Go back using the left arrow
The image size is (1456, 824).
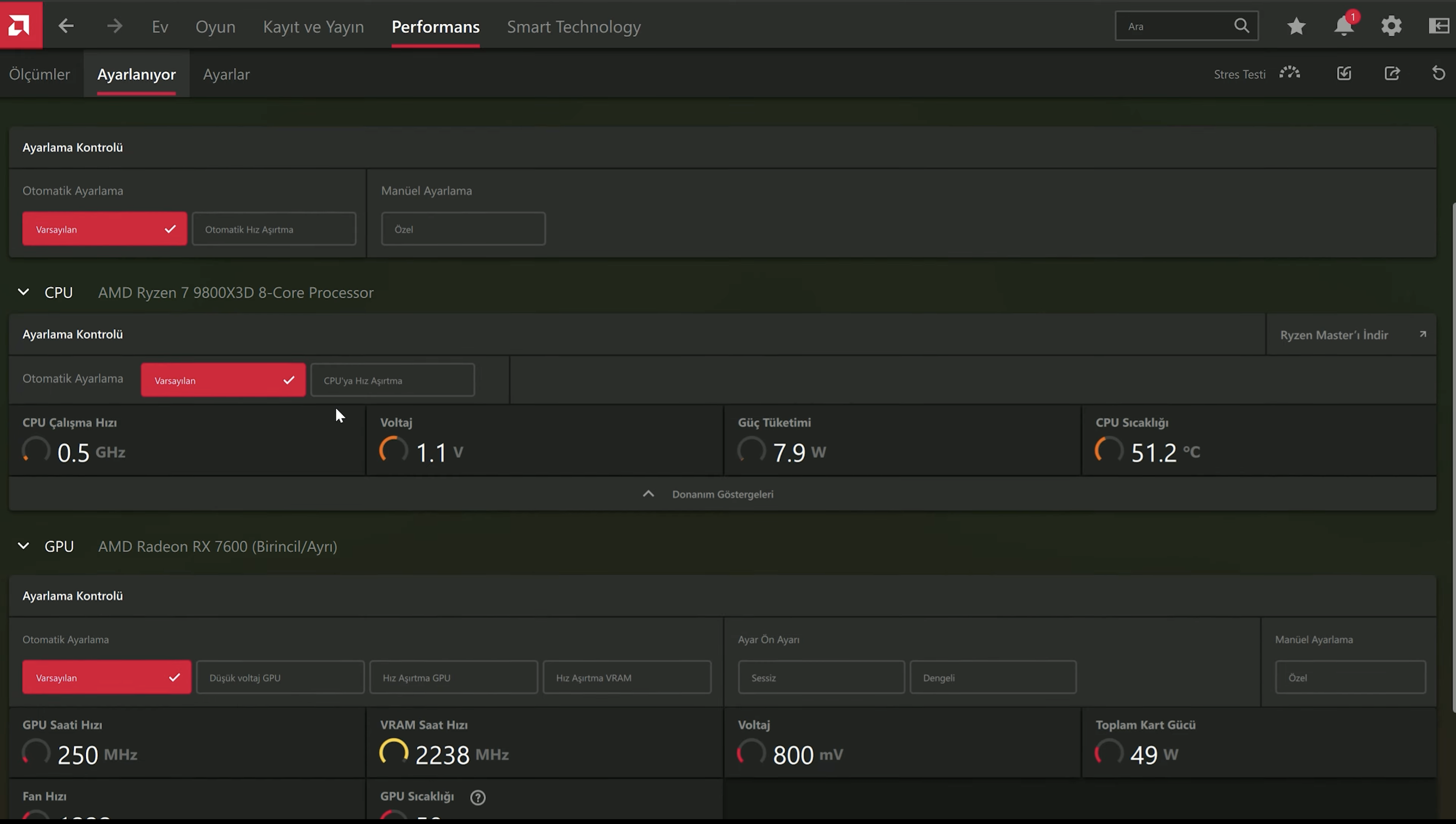point(66,26)
